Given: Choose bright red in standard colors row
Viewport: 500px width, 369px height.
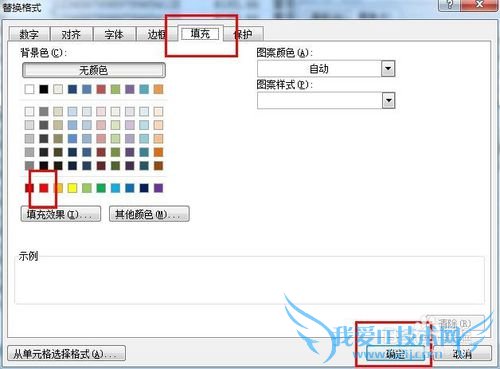Looking at the screenshot, I should point(44,188).
